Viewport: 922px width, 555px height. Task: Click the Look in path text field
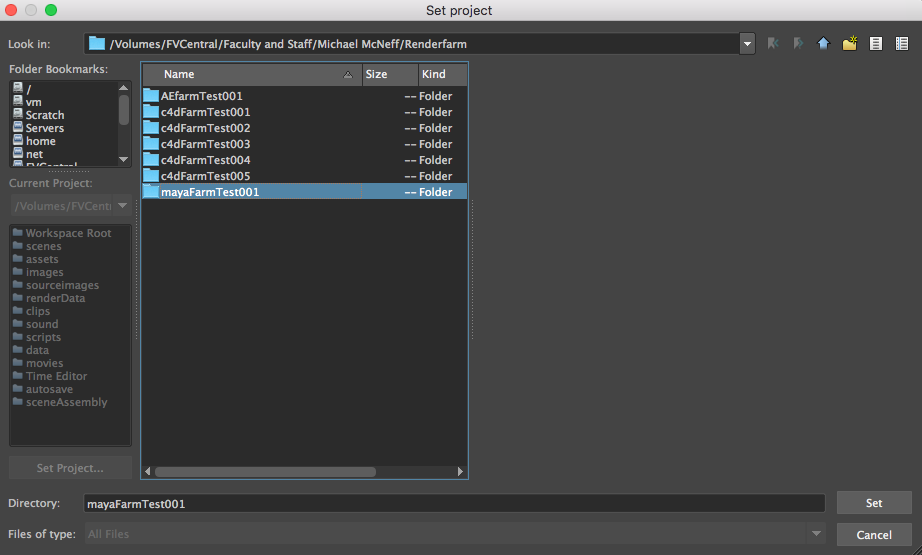[412, 44]
